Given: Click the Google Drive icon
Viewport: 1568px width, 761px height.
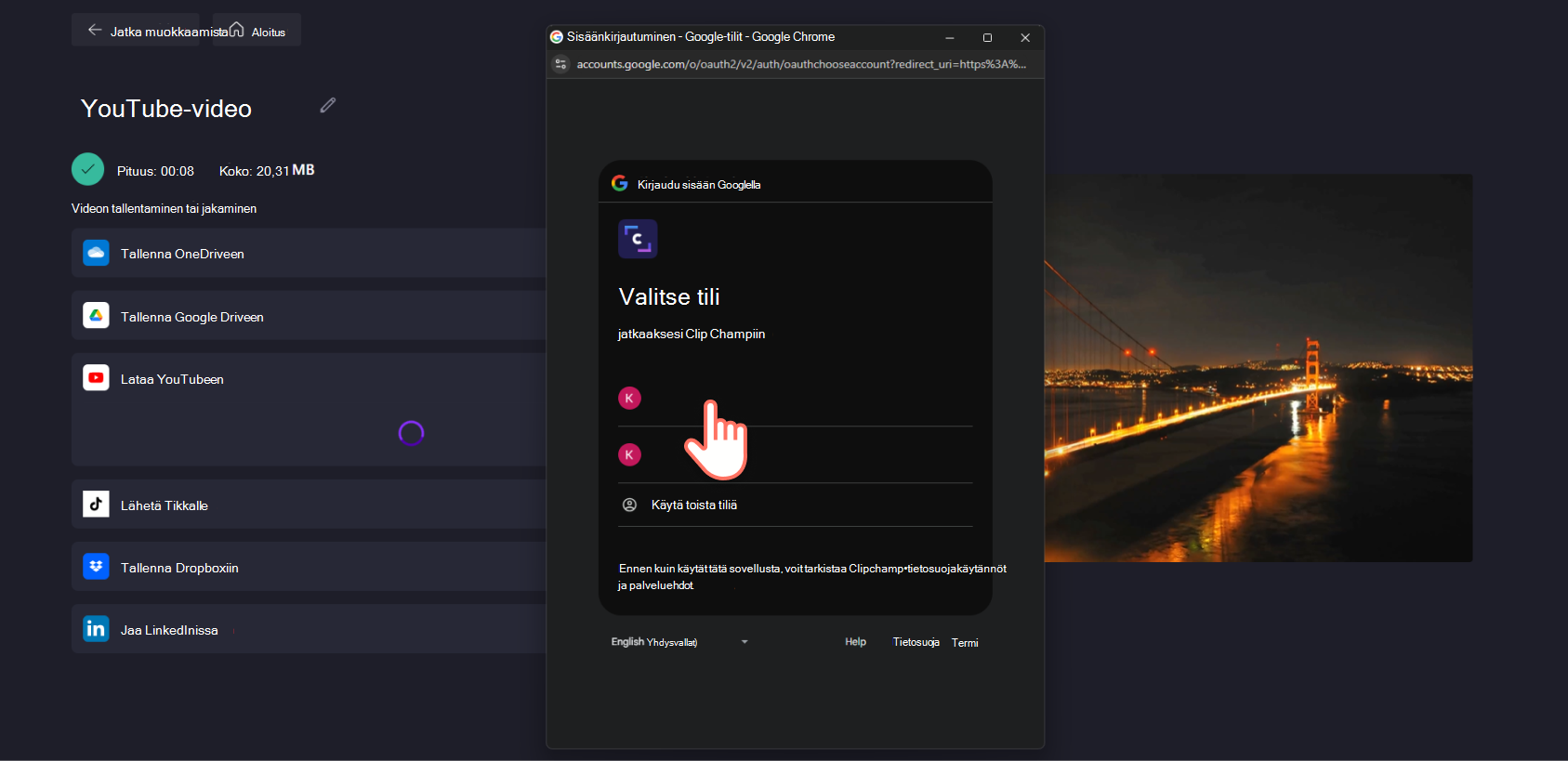Looking at the screenshot, I should tap(96, 316).
